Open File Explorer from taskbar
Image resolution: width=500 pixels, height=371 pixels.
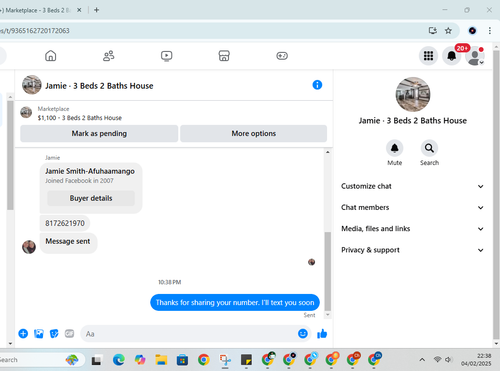coord(161,360)
